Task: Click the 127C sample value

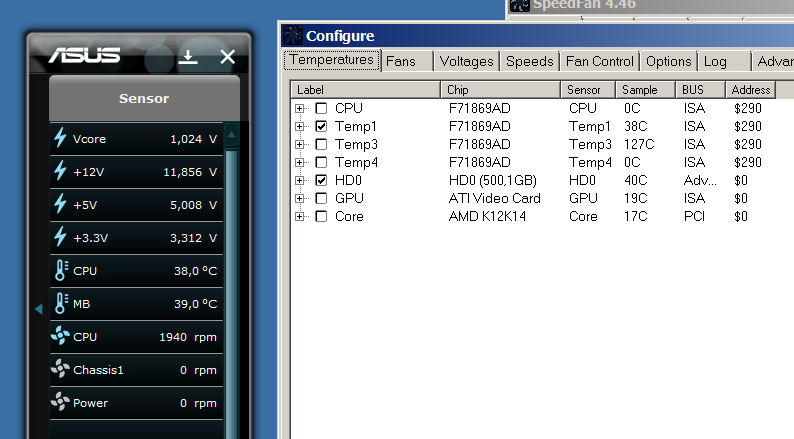Action: click(639, 144)
